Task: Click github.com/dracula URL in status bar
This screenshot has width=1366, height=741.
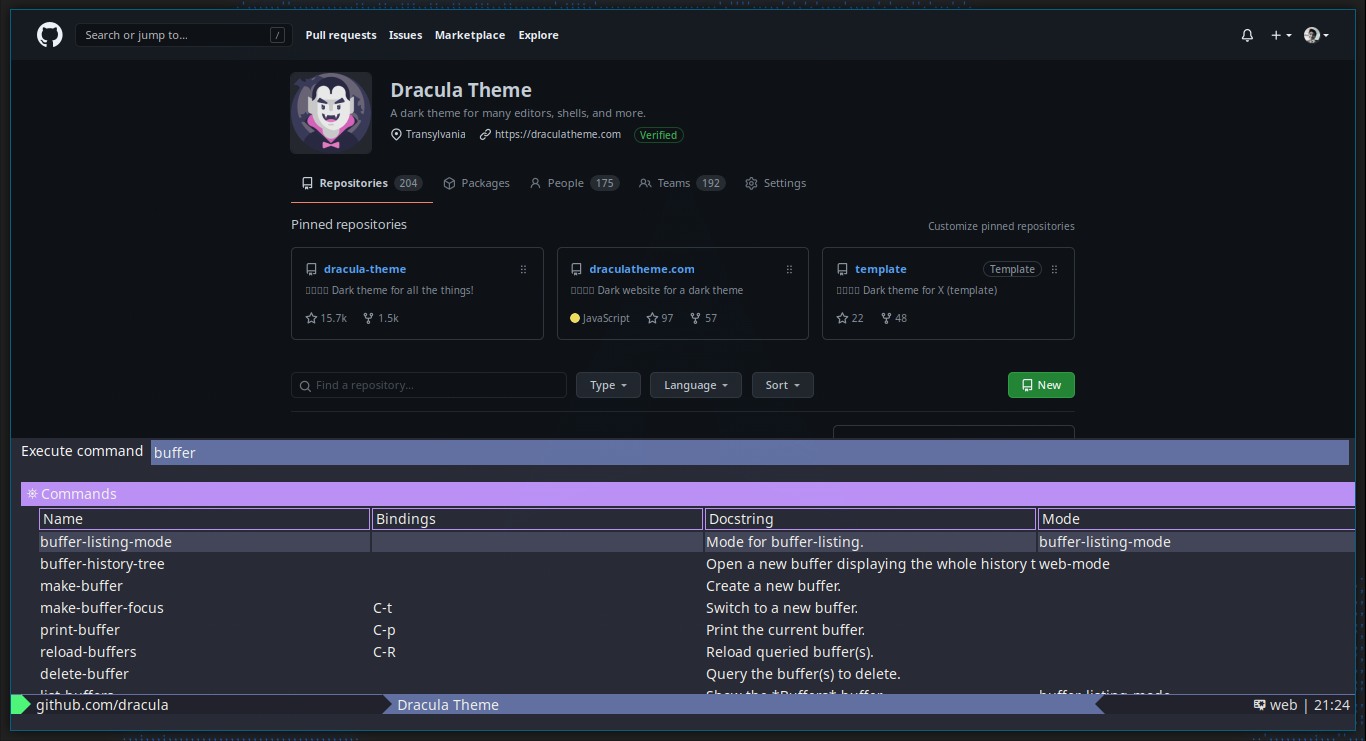Action: (x=102, y=705)
